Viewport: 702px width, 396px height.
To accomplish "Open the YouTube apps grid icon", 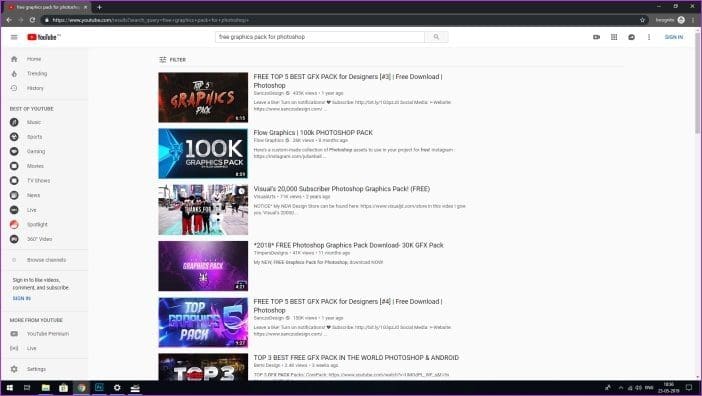I will click(614, 37).
